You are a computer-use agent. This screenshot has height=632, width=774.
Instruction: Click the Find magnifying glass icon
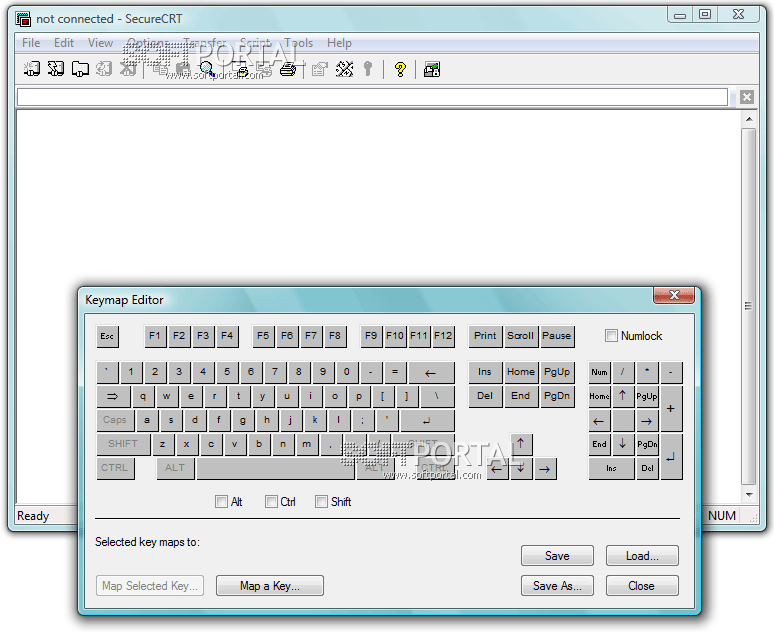click(x=207, y=69)
